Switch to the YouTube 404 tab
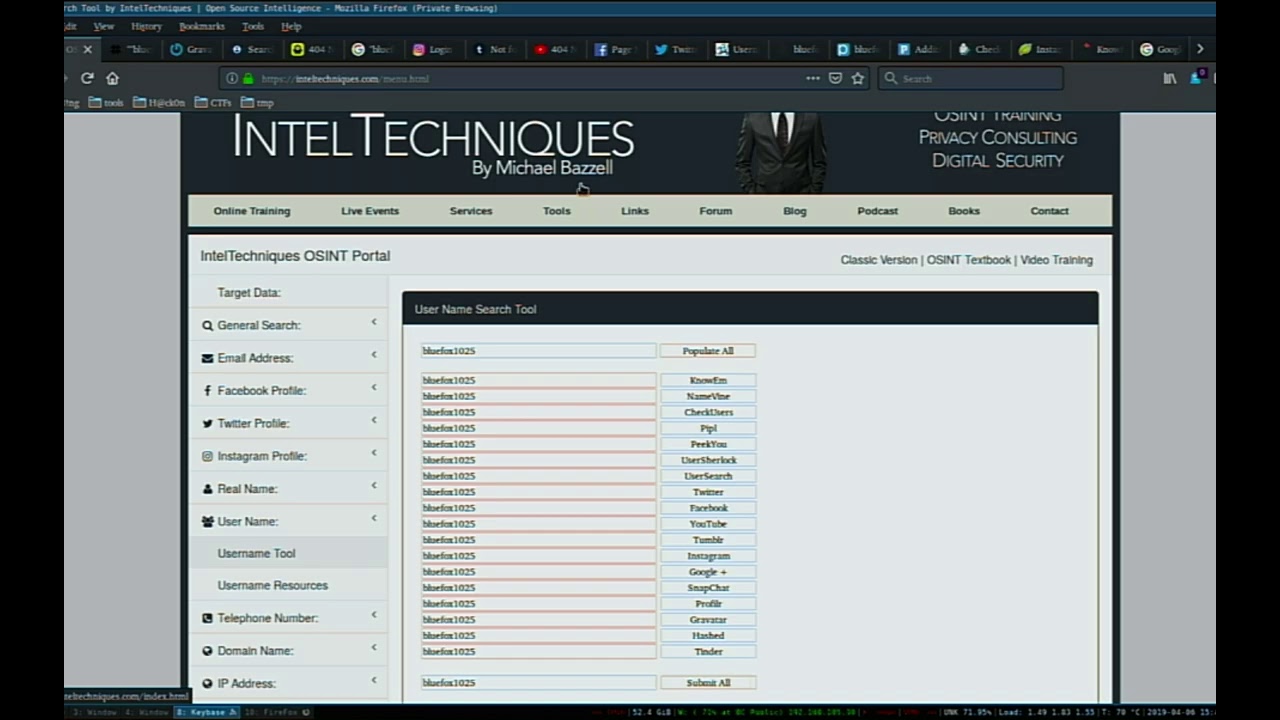This screenshot has height=720, width=1280. [x=554, y=49]
